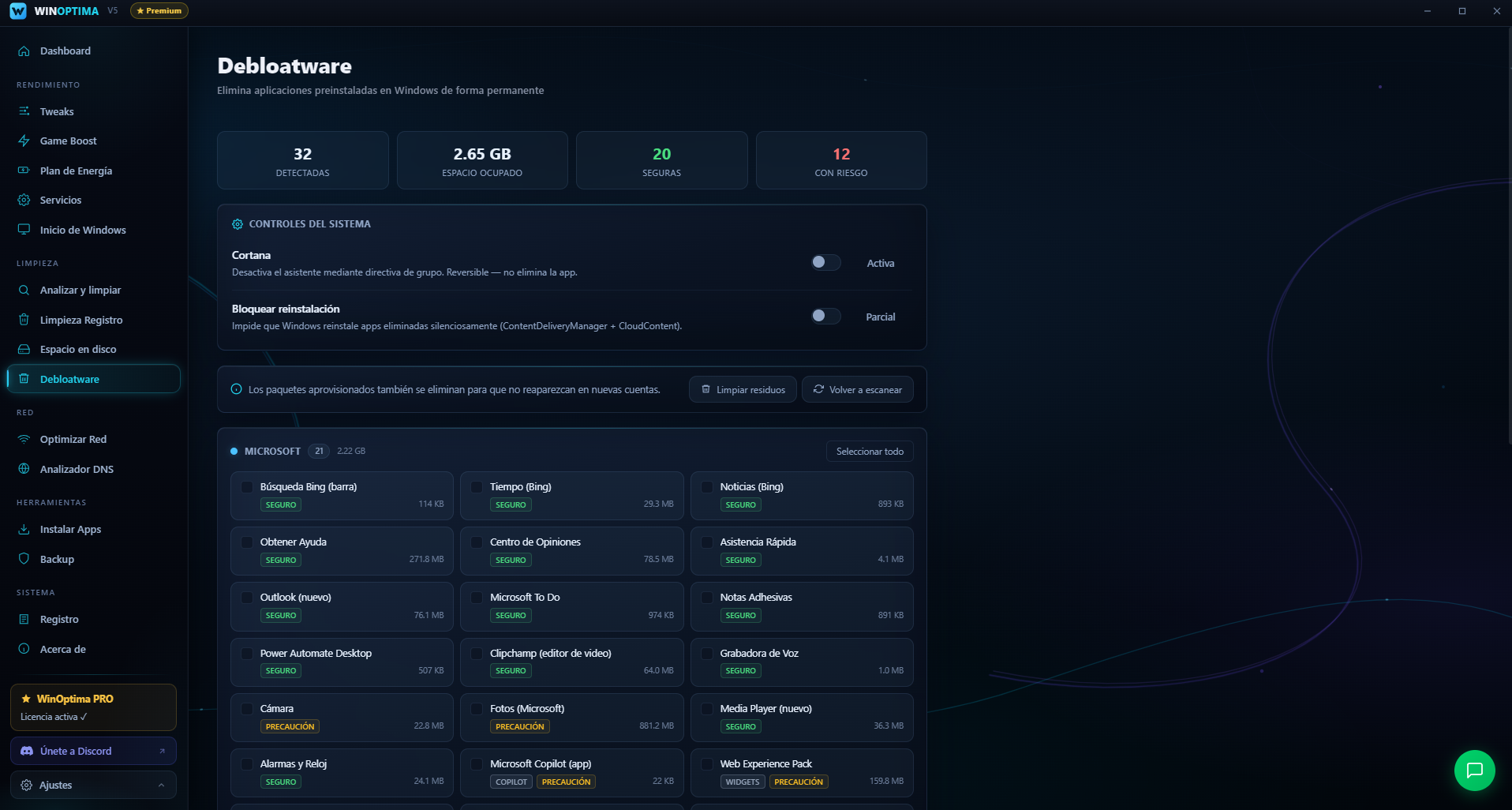Screen dimensions: 1512x810
Task: Click the Instalar Apps download icon
Action: coord(24,529)
